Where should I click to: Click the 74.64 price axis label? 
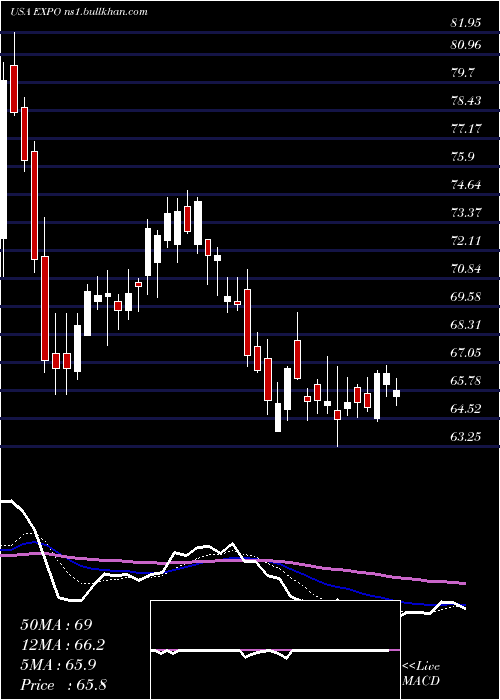click(x=466, y=185)
